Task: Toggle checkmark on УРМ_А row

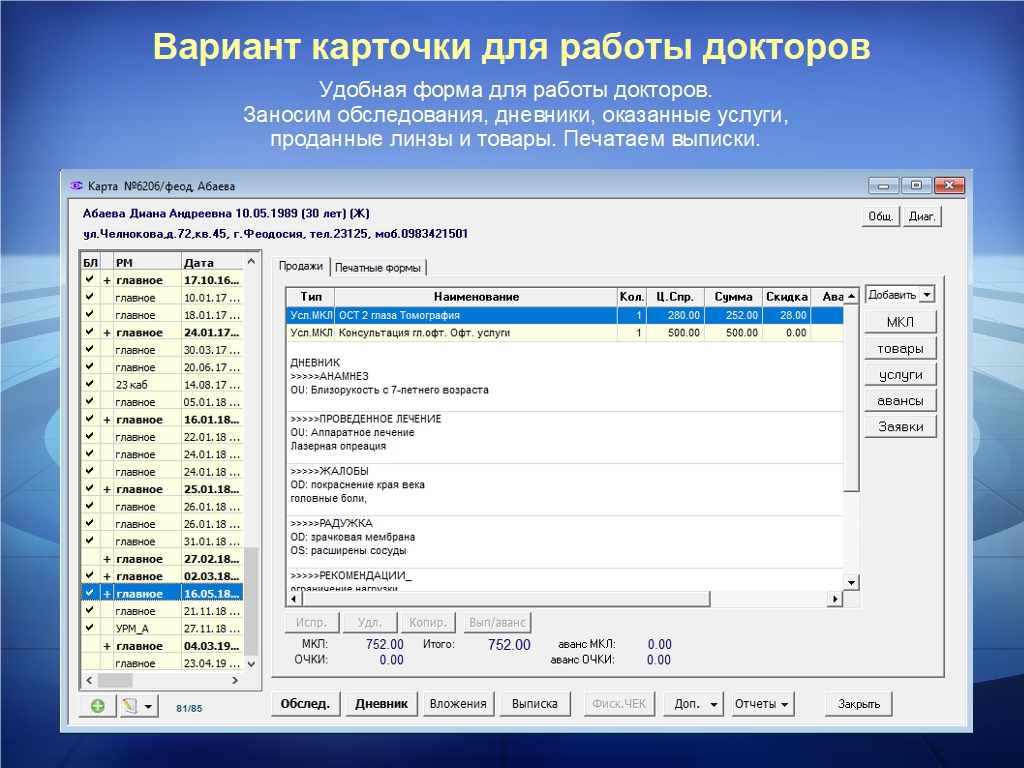Action: (89, 628)
